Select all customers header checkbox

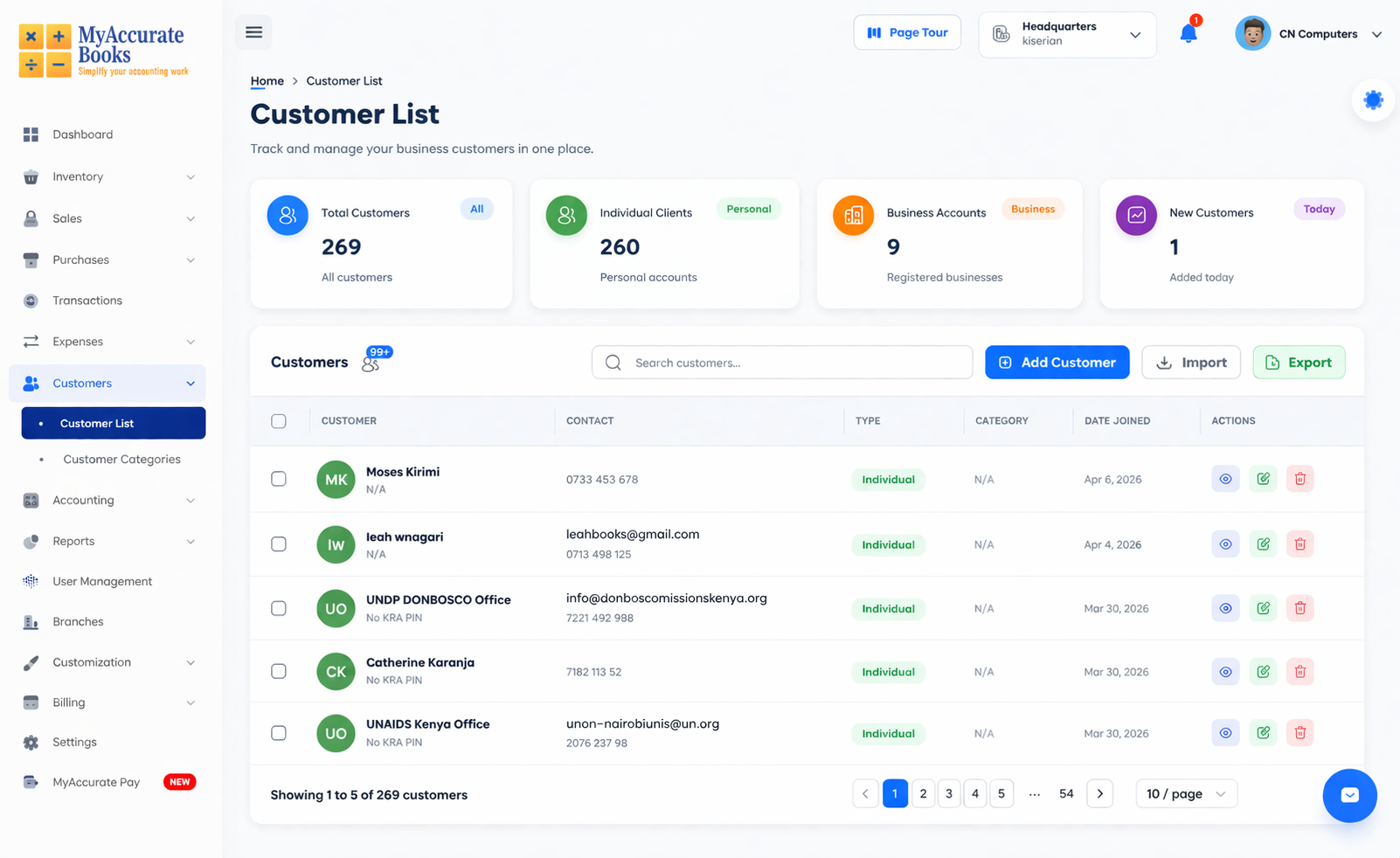tap(279, 421)
